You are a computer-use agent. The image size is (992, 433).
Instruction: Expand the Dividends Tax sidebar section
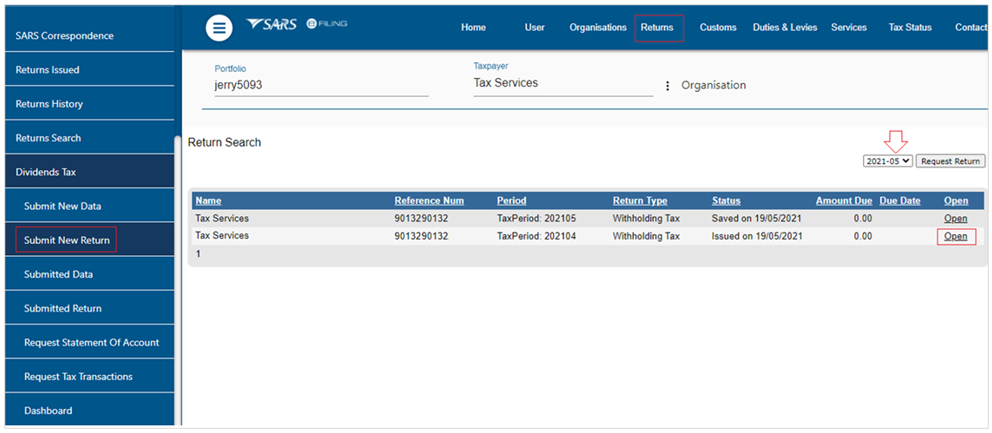pos(90,172)
